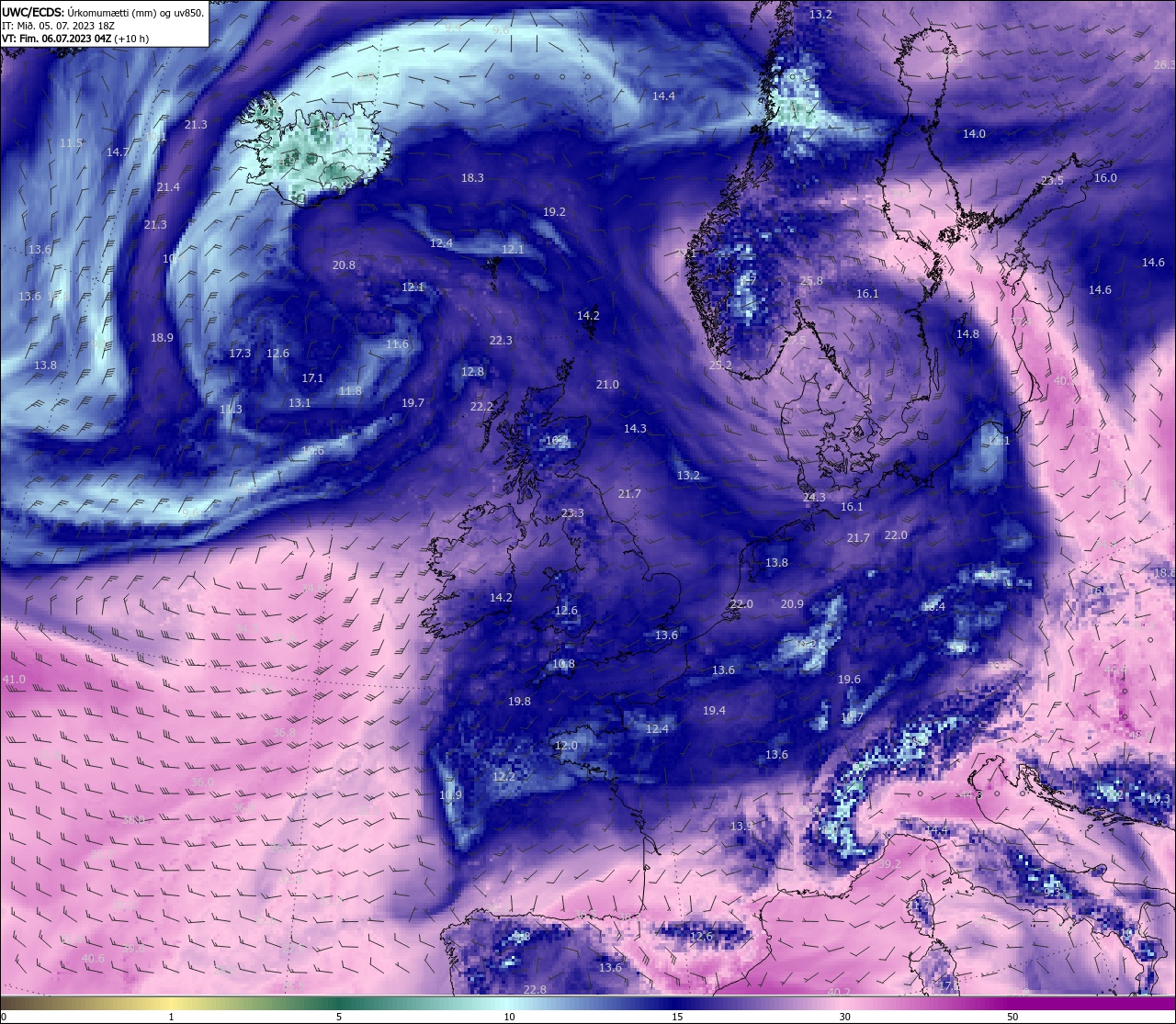Click the 10.8 value label

(563, 664)
